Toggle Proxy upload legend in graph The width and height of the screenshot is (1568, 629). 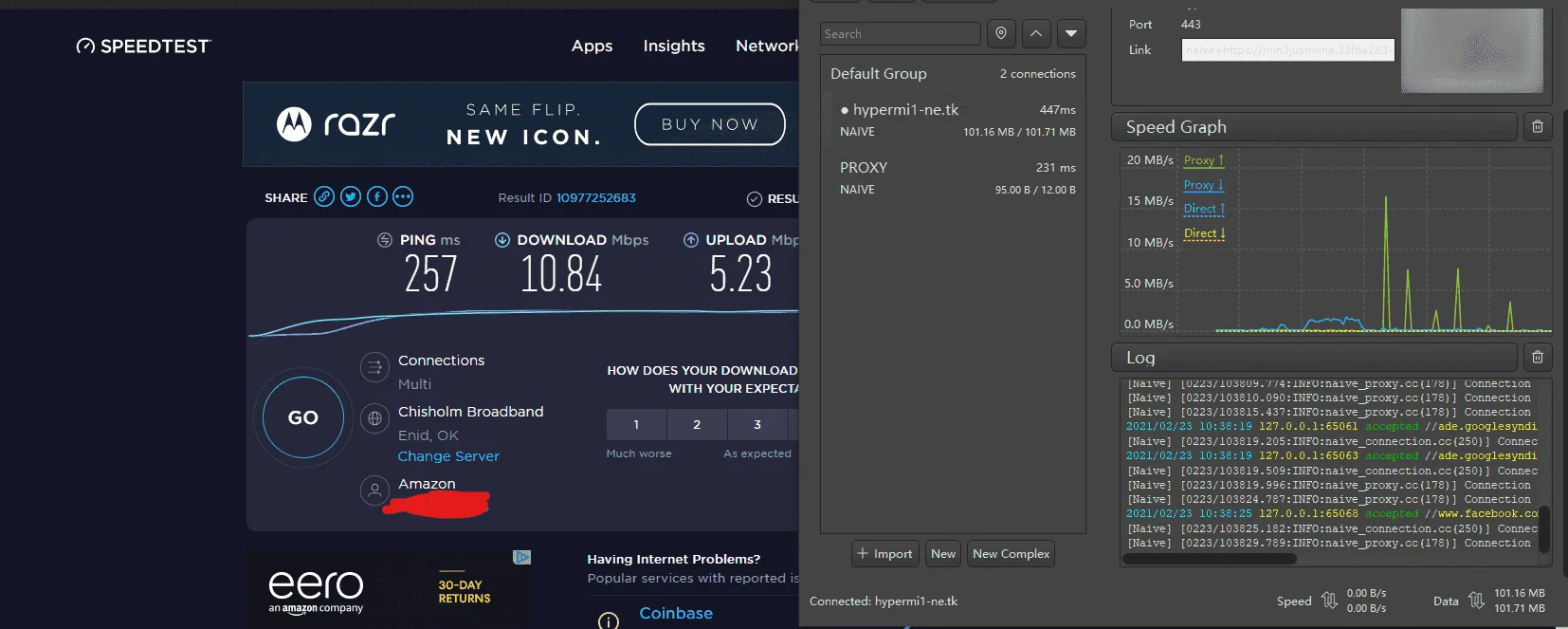click(1204, 160)
